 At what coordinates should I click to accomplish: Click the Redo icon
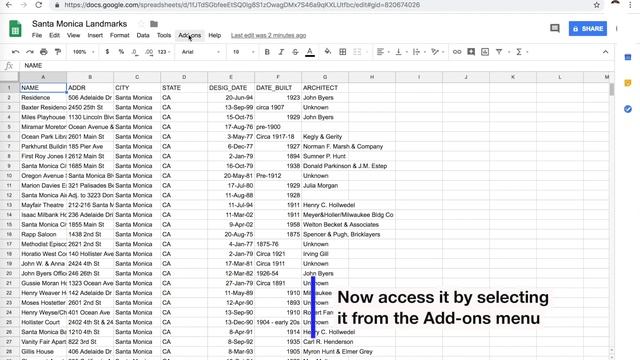pos(30,52)
